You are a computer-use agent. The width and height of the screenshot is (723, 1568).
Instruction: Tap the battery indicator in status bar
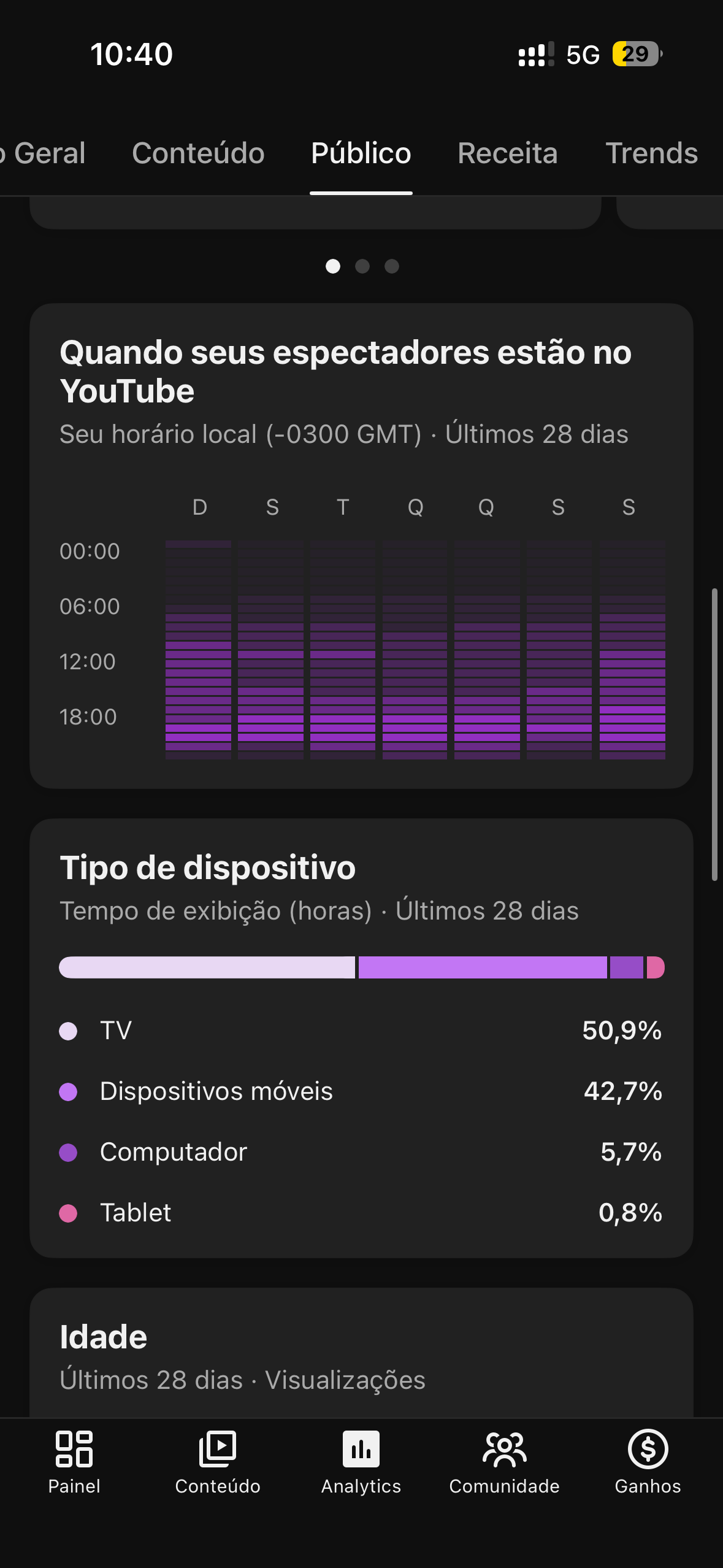637,54
